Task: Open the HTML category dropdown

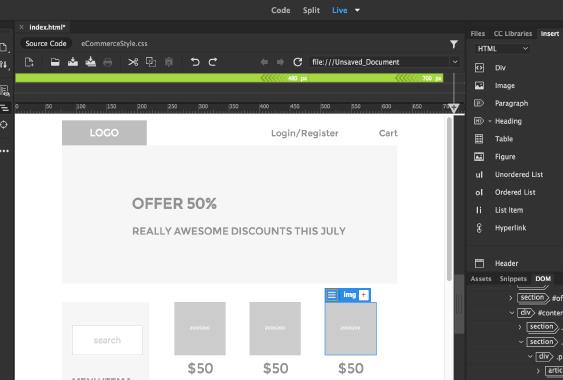Action: [502, 49]
